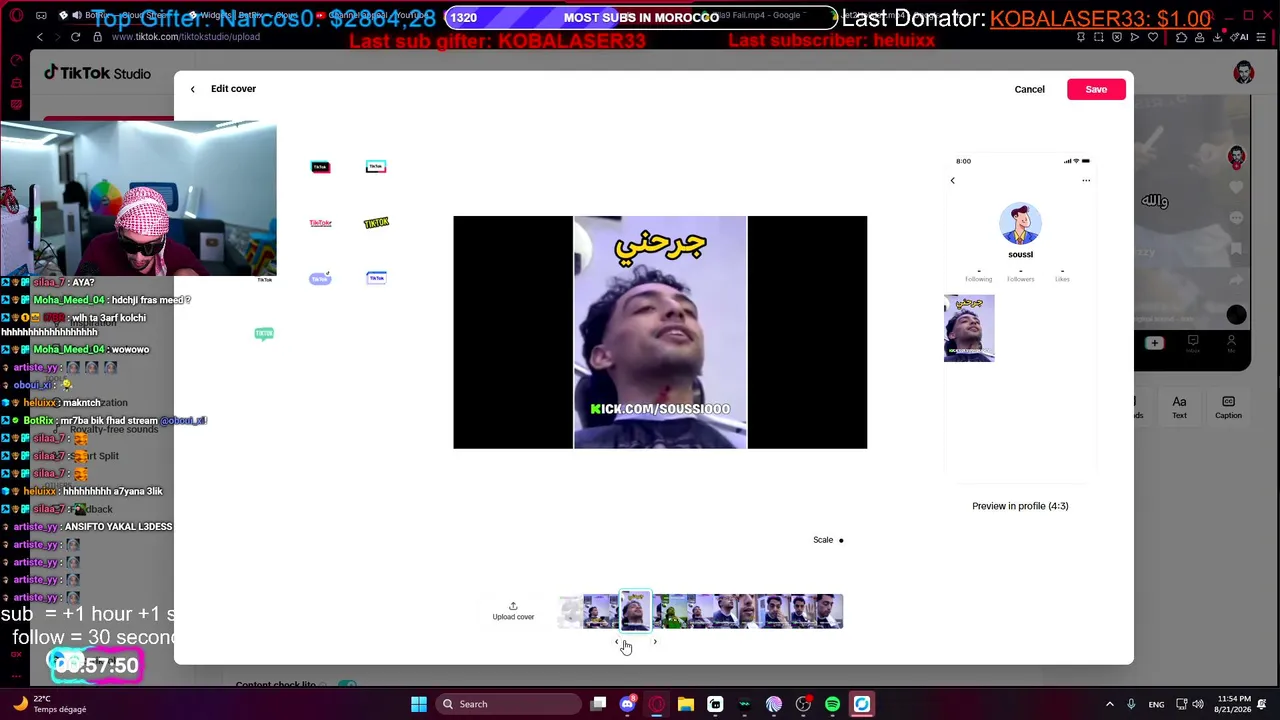The height and width of the screenshot is (720, 1280).
Task: Select the highlighted cover frame in the filmstrip
Action: click(636, 611)
